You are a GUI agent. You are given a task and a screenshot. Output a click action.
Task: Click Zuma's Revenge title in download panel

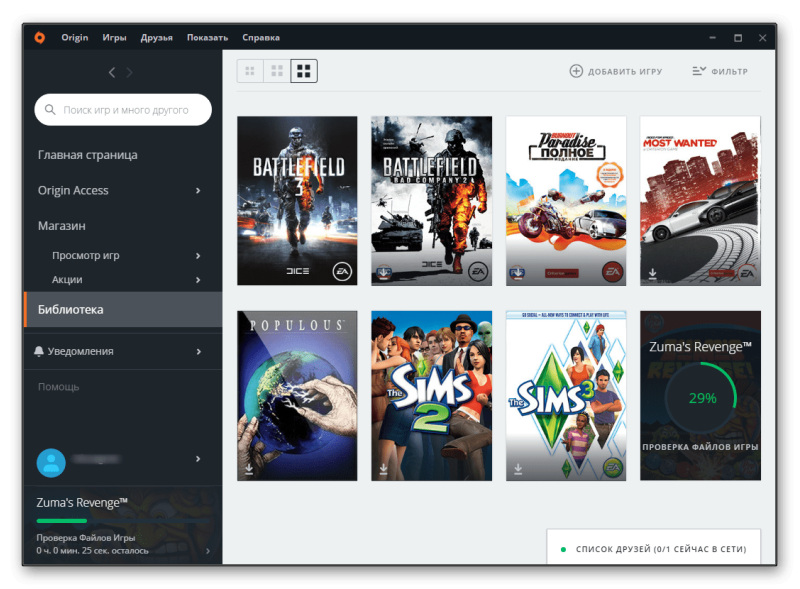(82, 503)
